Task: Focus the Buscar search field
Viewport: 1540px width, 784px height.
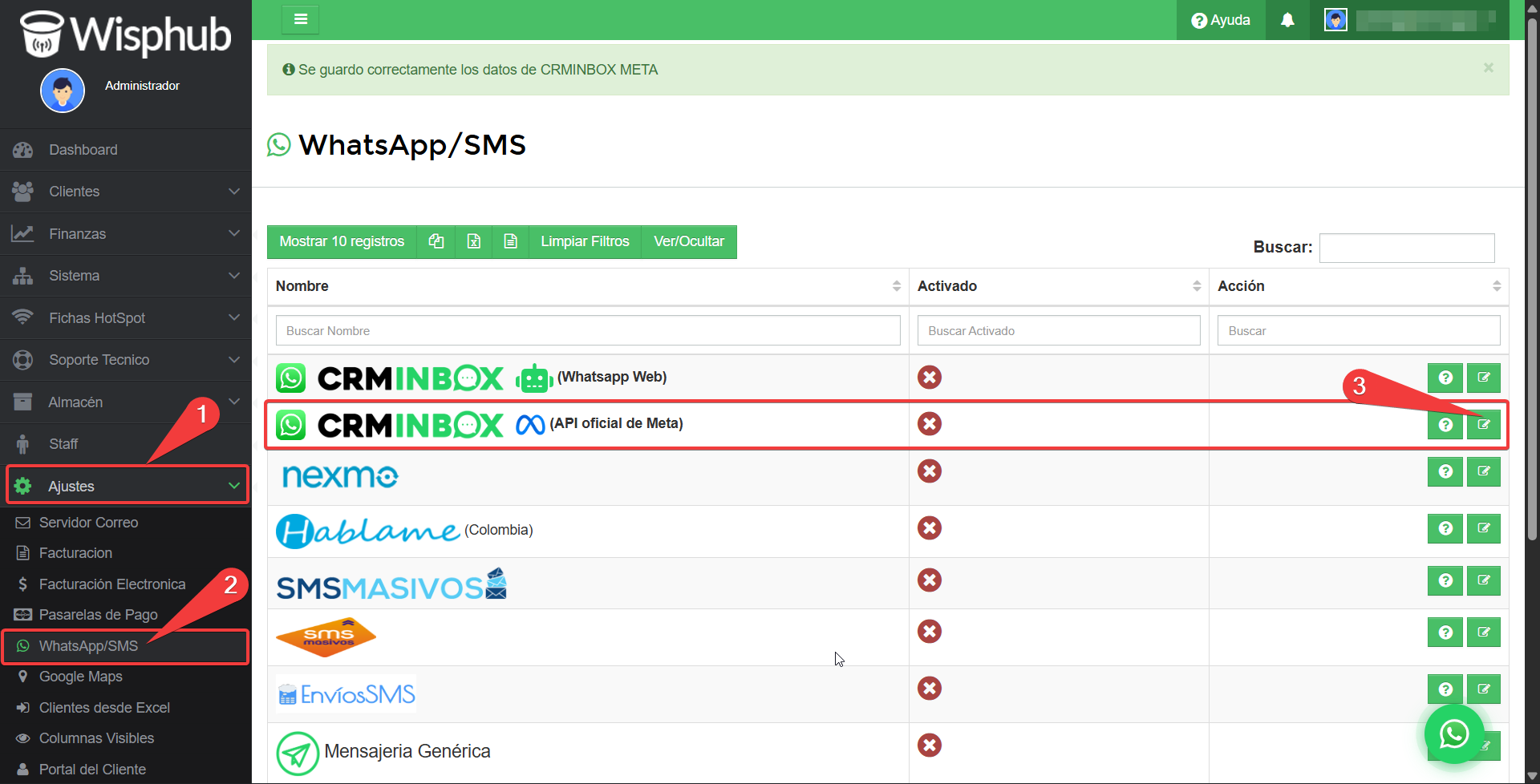Action: [1407, 248]
